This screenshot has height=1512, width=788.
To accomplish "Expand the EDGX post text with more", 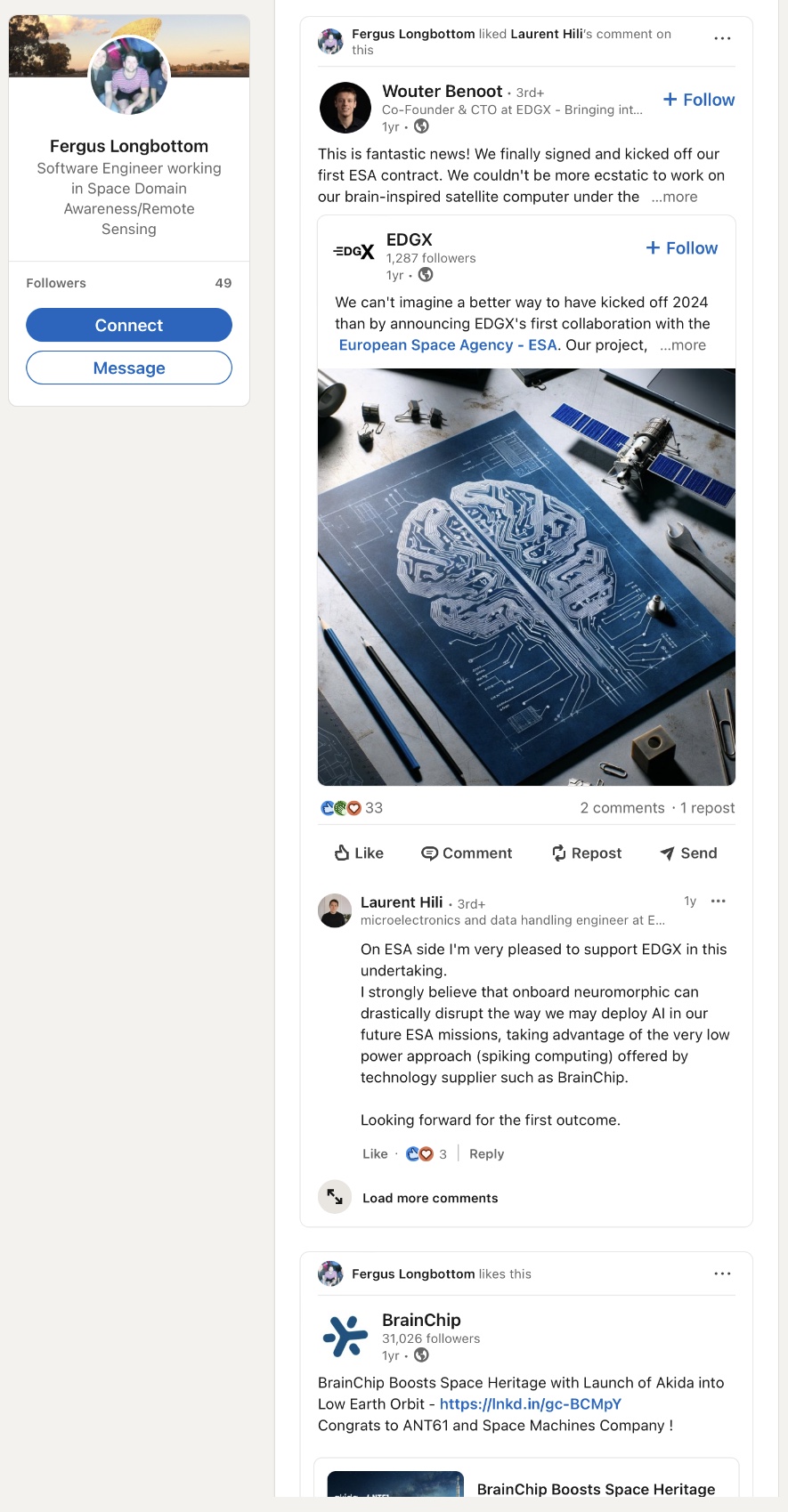I will pyautogui.click(x=683, y=345).
